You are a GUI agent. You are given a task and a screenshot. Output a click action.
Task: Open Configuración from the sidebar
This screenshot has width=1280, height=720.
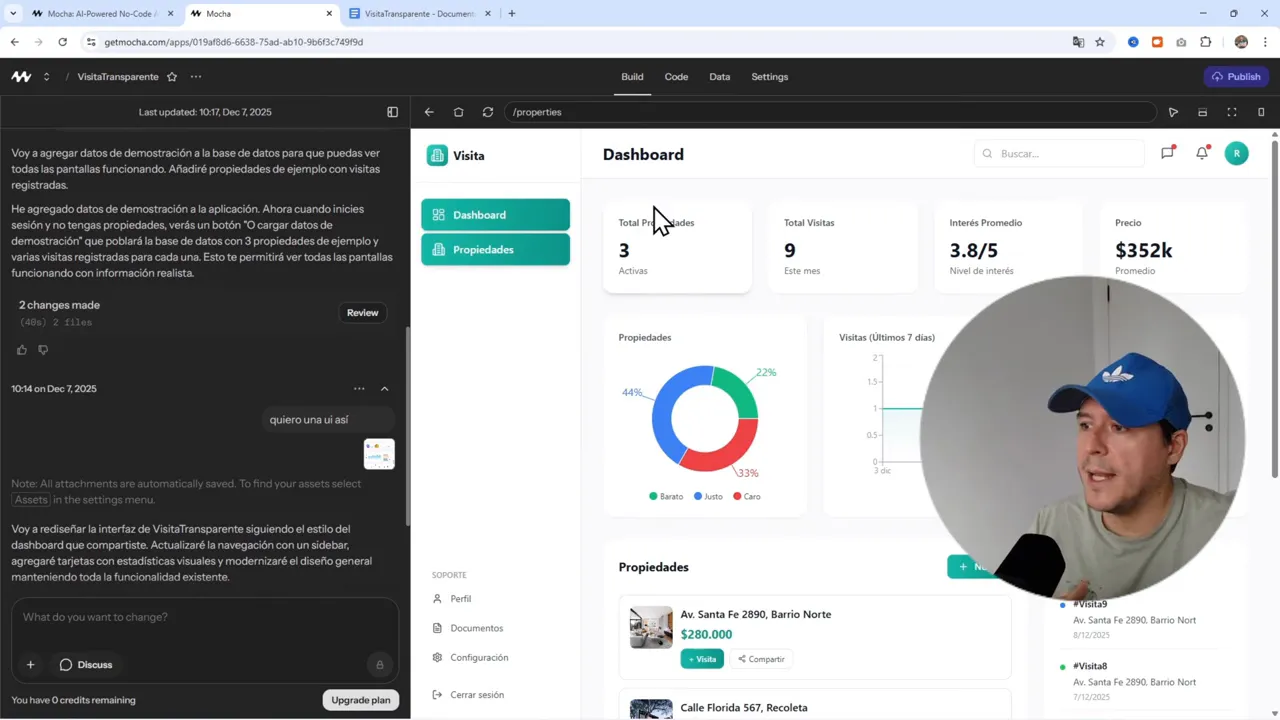(x=479, y=657)
